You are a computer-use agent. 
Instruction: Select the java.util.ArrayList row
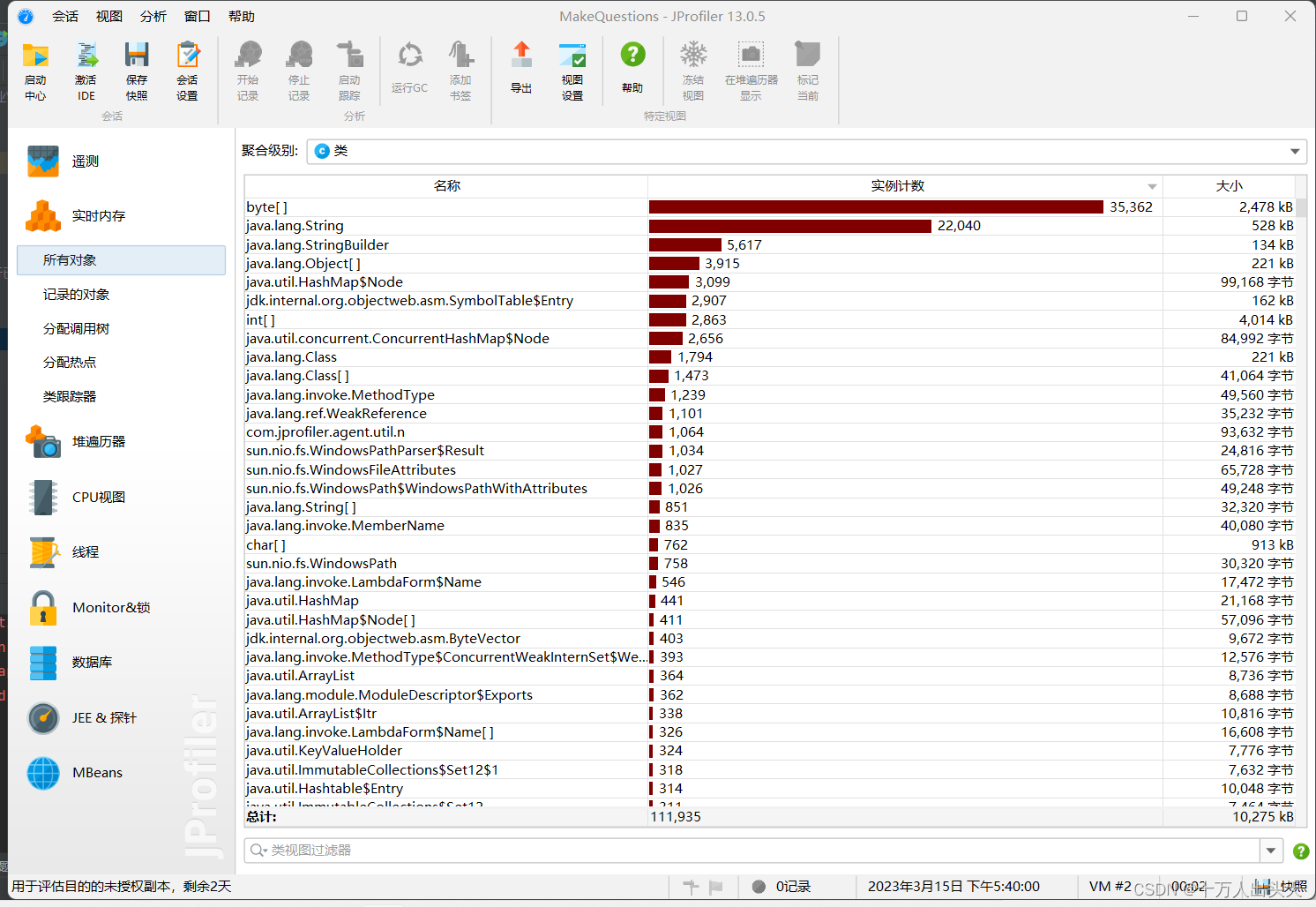(770, 676)
